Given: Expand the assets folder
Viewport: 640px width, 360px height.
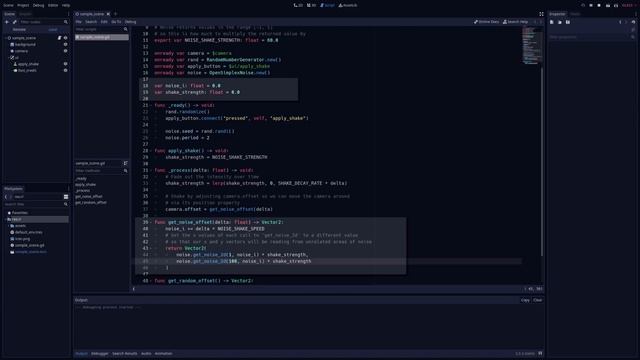Looking at the screenshot, I should pos(9,226).
